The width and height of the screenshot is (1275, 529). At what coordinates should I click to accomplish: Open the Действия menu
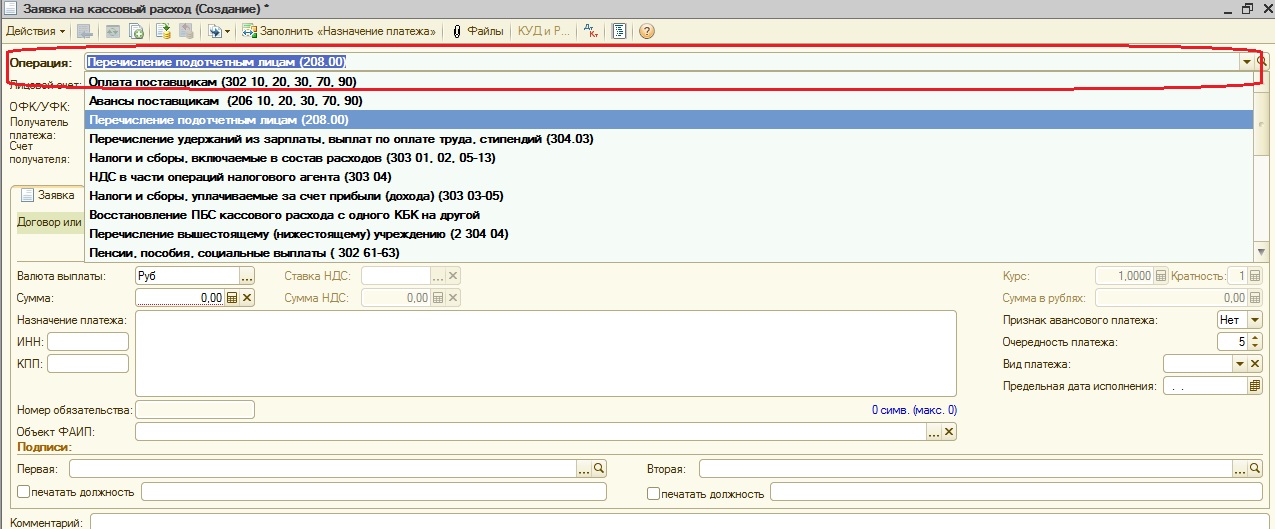coord(35,31)
